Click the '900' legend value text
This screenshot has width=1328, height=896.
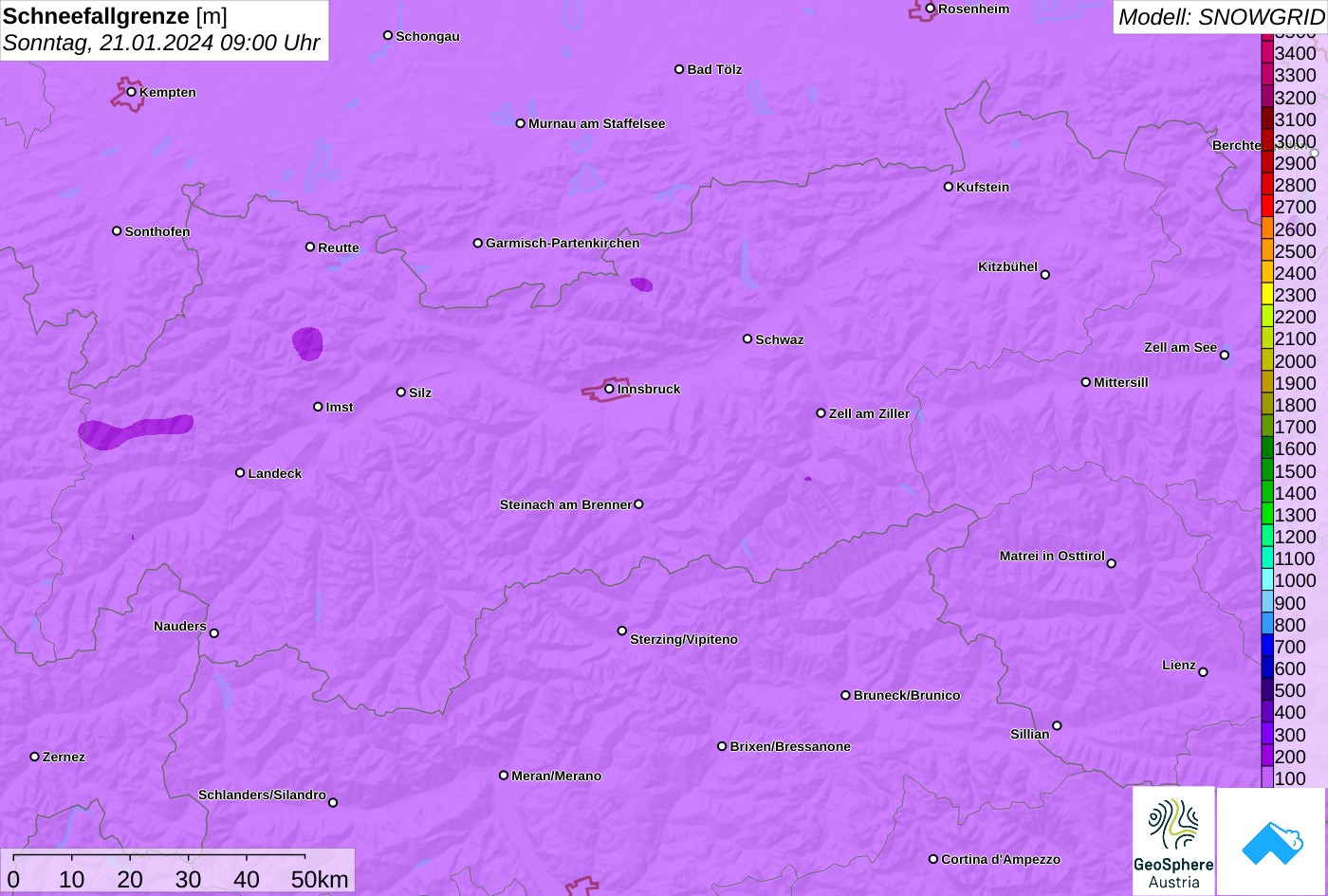[x=1290, y=602]
